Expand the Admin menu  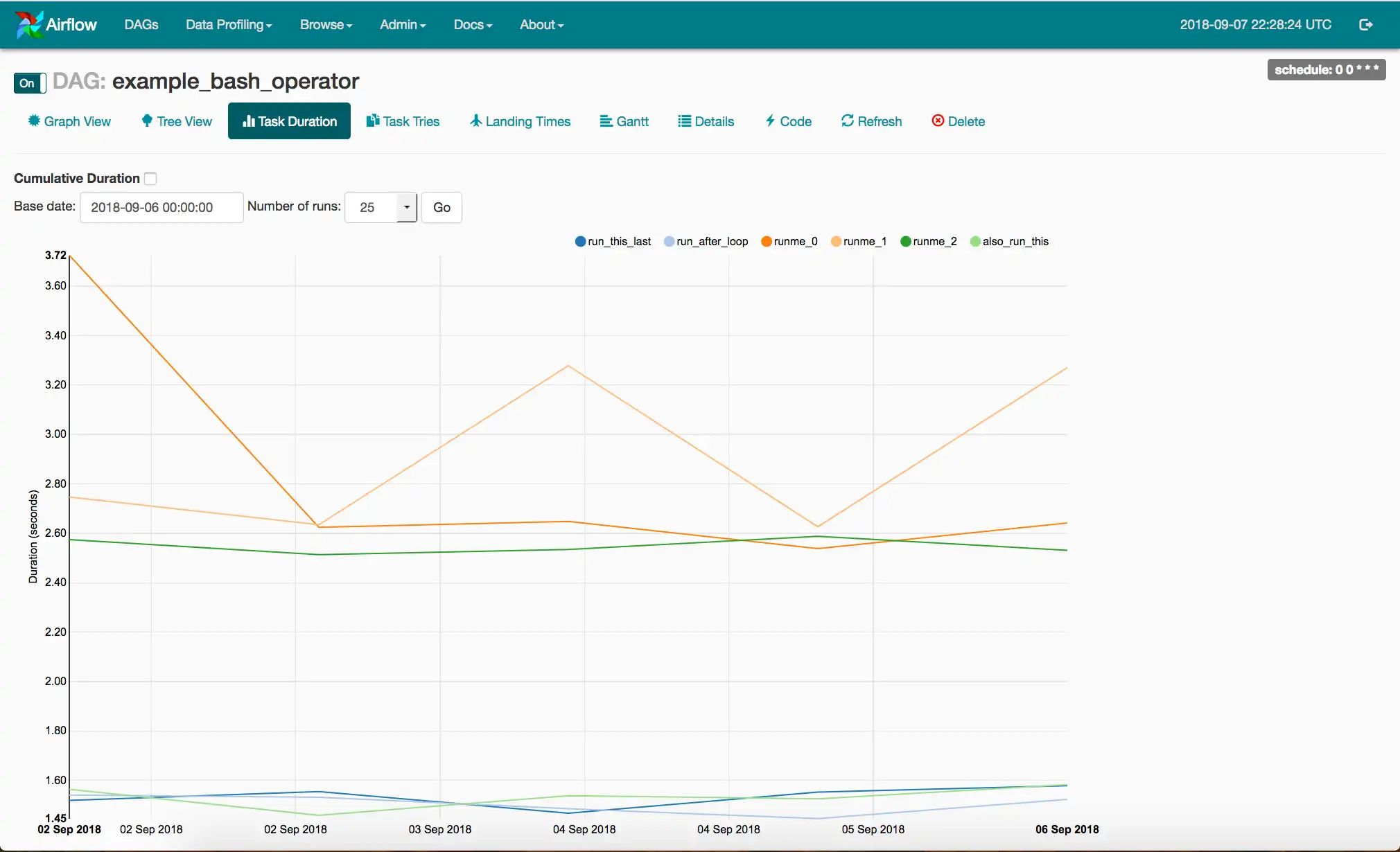(x=403, y=24)
